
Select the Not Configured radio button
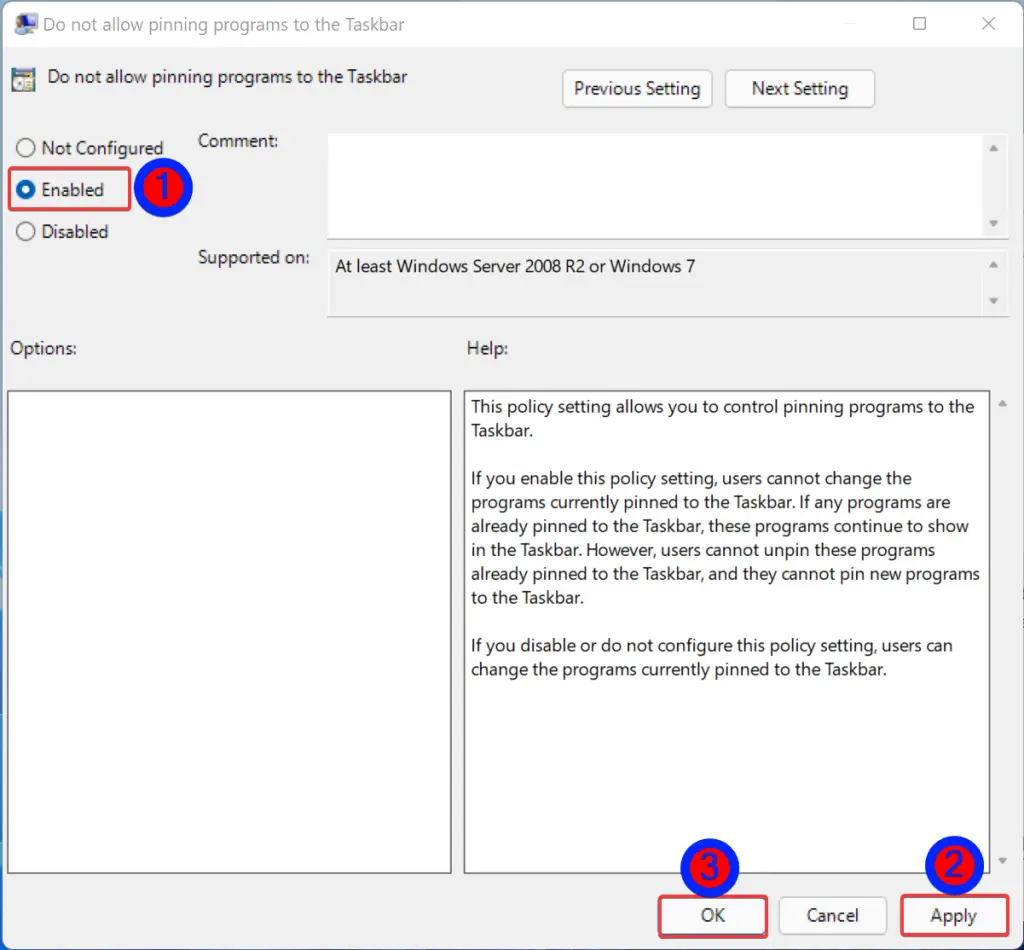point(25,147)
